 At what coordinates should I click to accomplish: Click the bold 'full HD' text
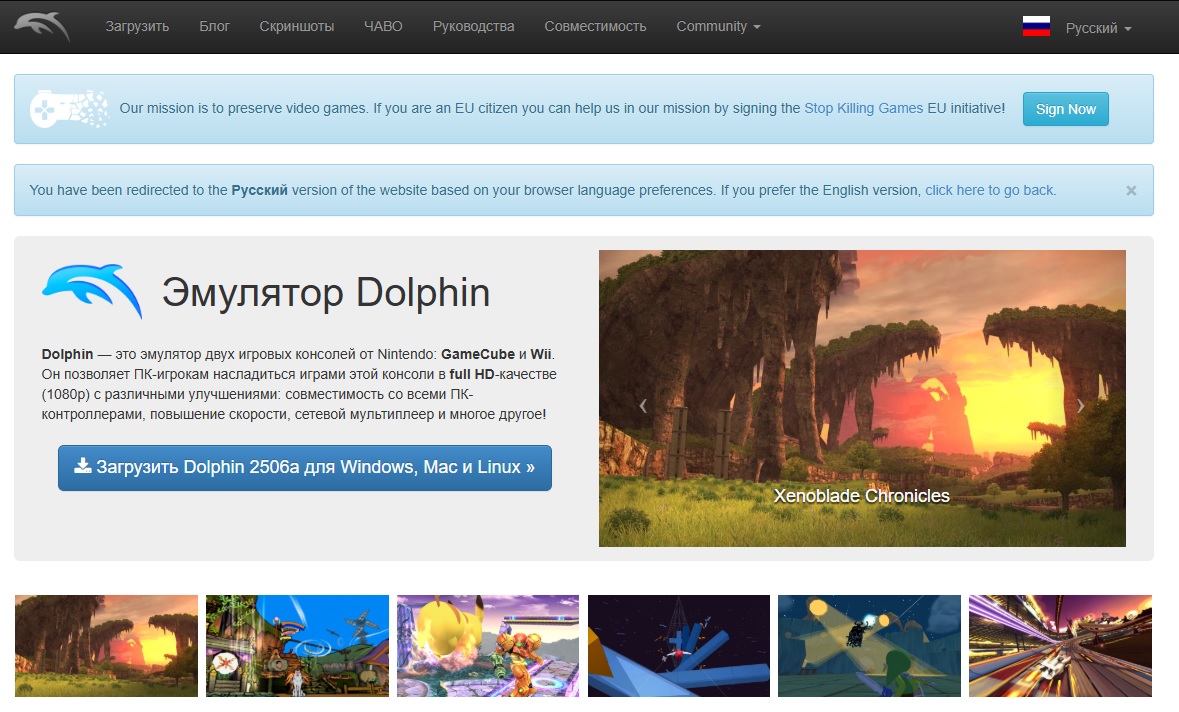(x=471, y=374)
